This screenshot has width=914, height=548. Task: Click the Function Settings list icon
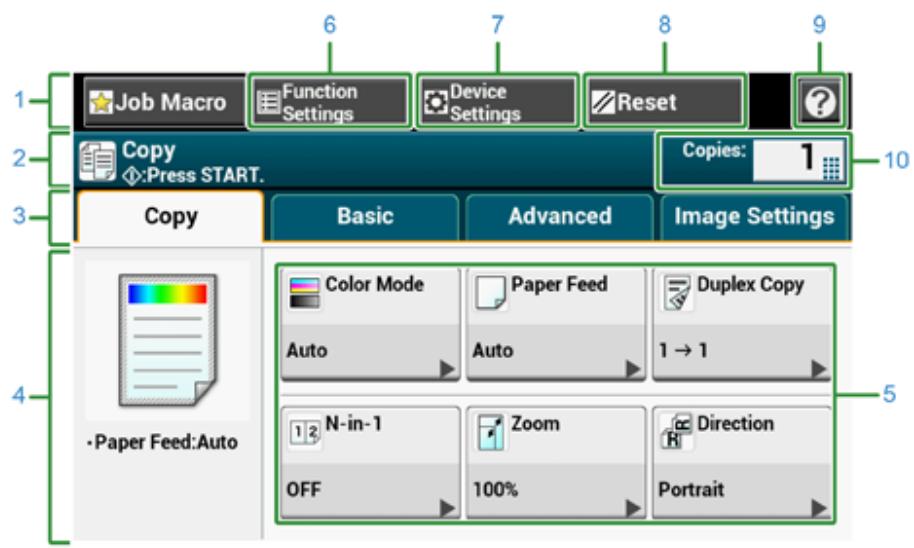(269, 103)
